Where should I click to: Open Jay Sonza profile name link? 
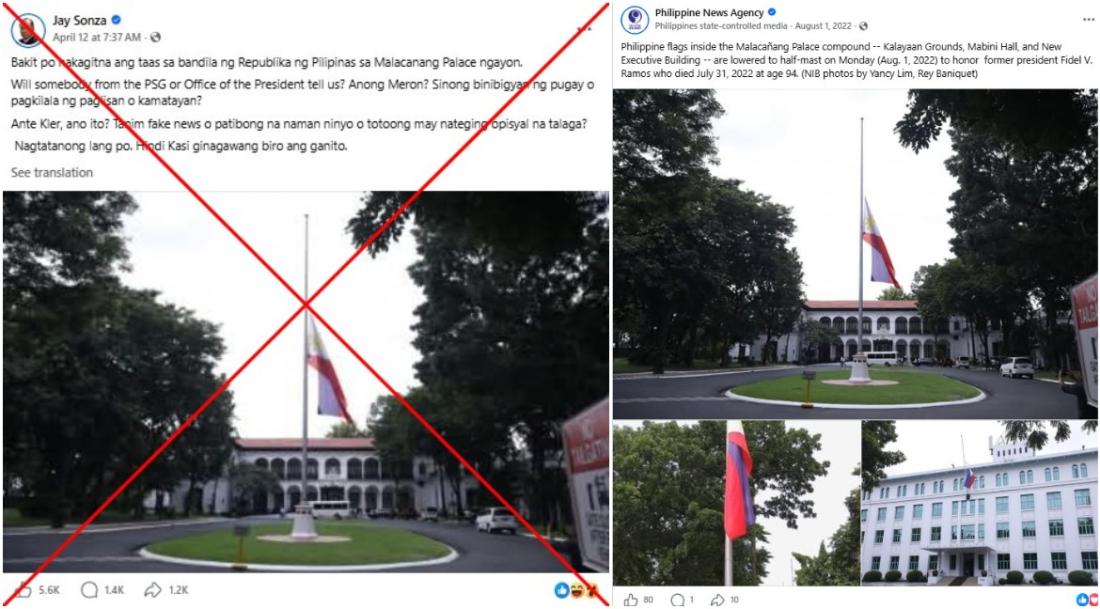click(x=79, y=20)
